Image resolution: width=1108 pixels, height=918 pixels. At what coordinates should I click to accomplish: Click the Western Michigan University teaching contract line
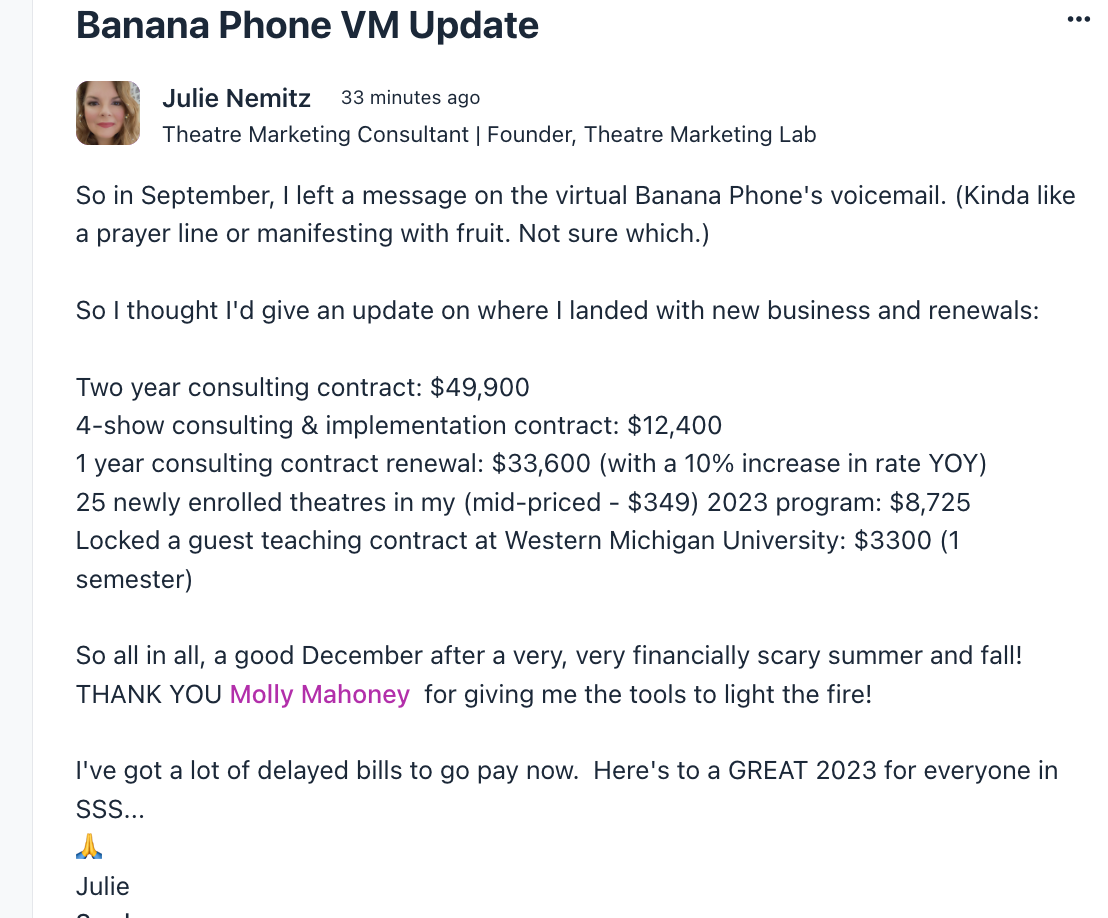pos(520,540)
